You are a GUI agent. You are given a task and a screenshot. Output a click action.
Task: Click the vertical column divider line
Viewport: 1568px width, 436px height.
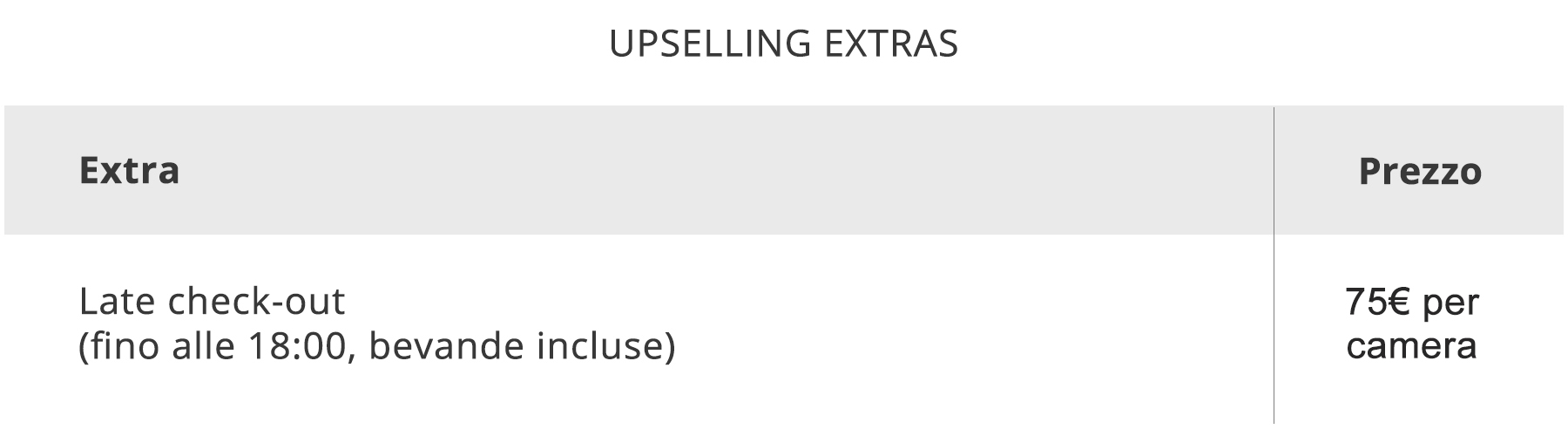(x=1274, y=265)
